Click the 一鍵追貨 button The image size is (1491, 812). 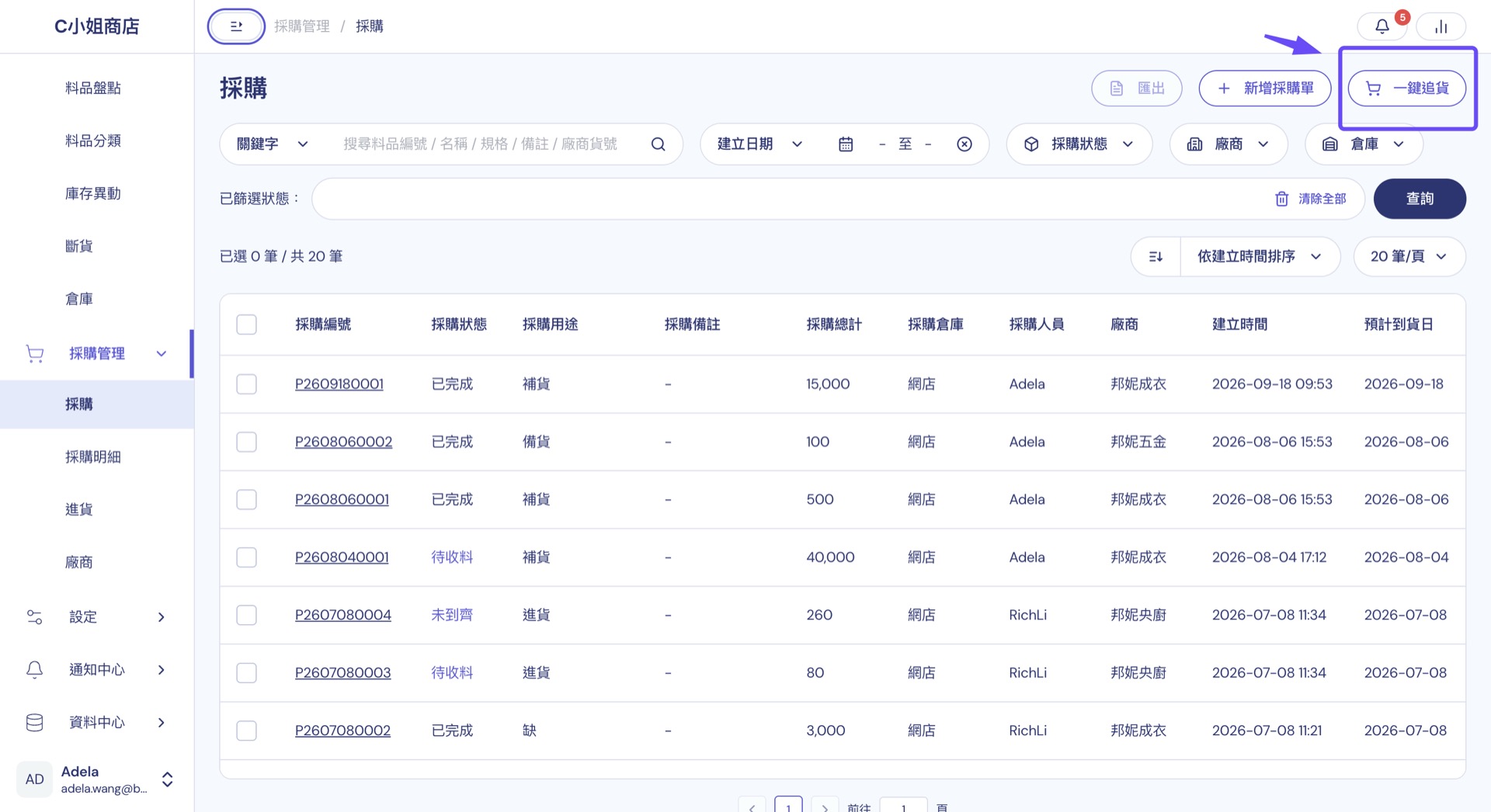coord(1406,88)
